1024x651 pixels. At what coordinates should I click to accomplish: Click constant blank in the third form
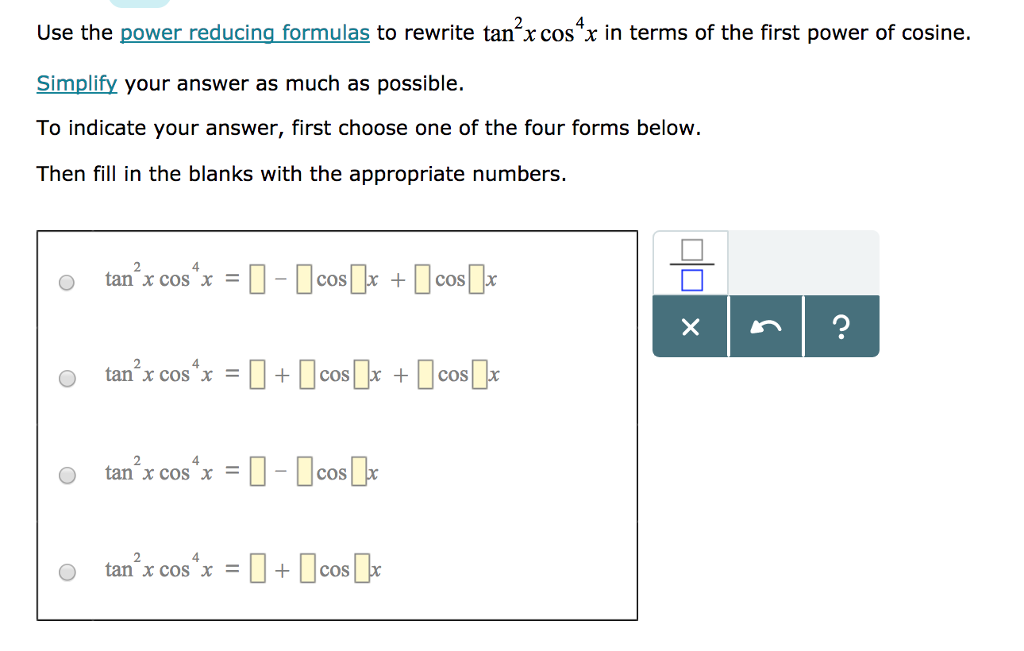pos(257,471)
